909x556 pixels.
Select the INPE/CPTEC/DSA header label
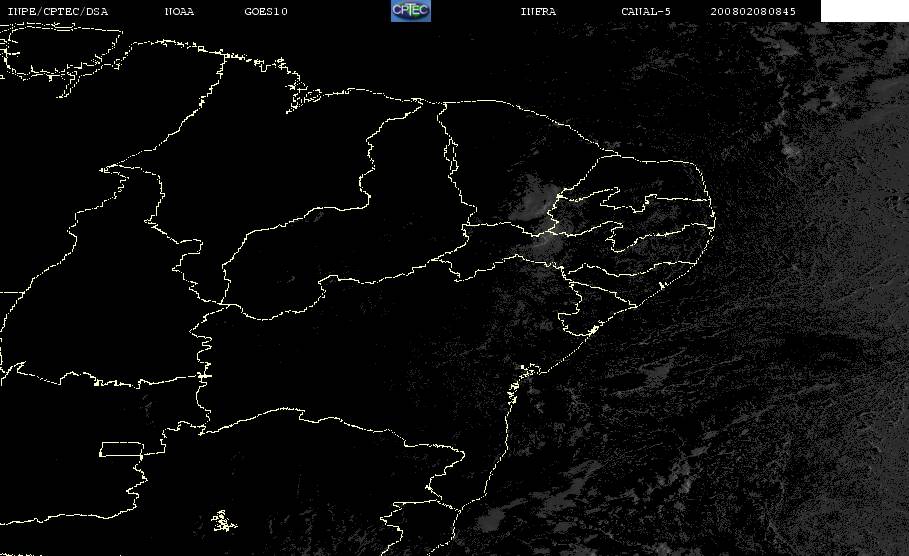(57, 11)
